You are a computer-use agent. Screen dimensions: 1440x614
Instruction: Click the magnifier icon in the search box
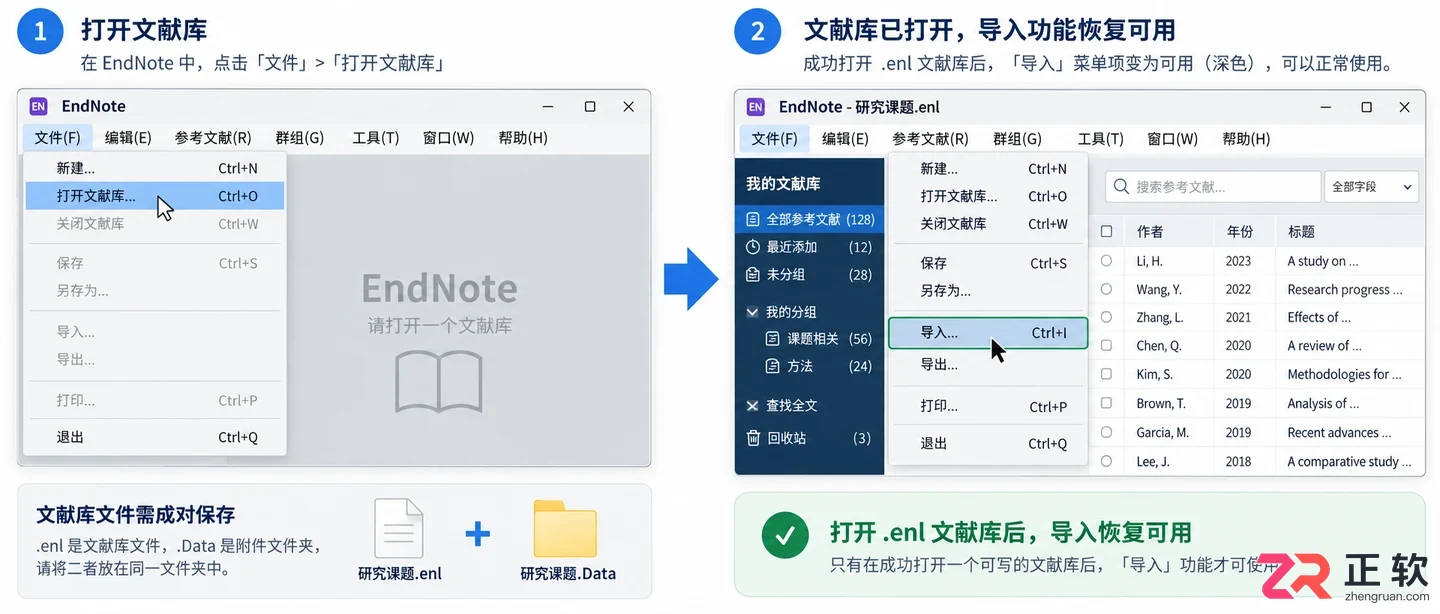click(1121, 187)
